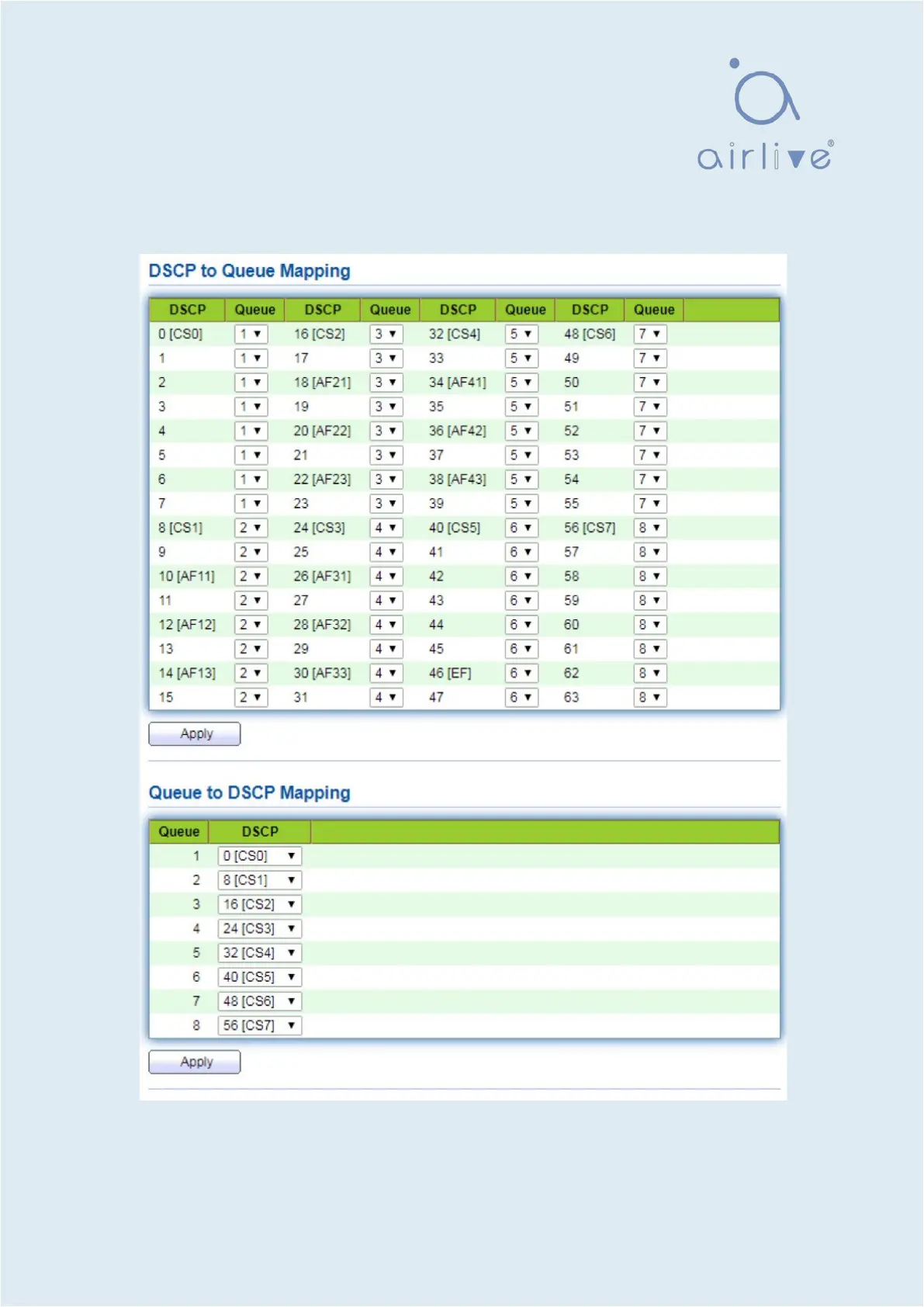Open DSCP dropdown for Queue 1

tap(259, 856)
